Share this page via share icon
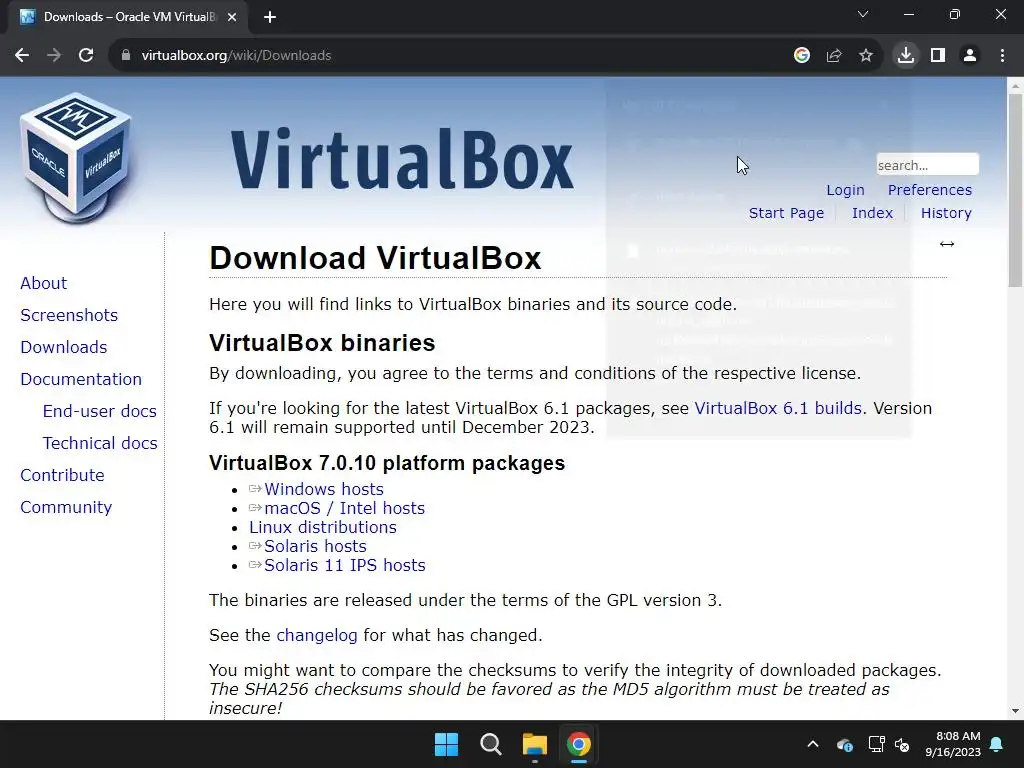 point(834,56)
